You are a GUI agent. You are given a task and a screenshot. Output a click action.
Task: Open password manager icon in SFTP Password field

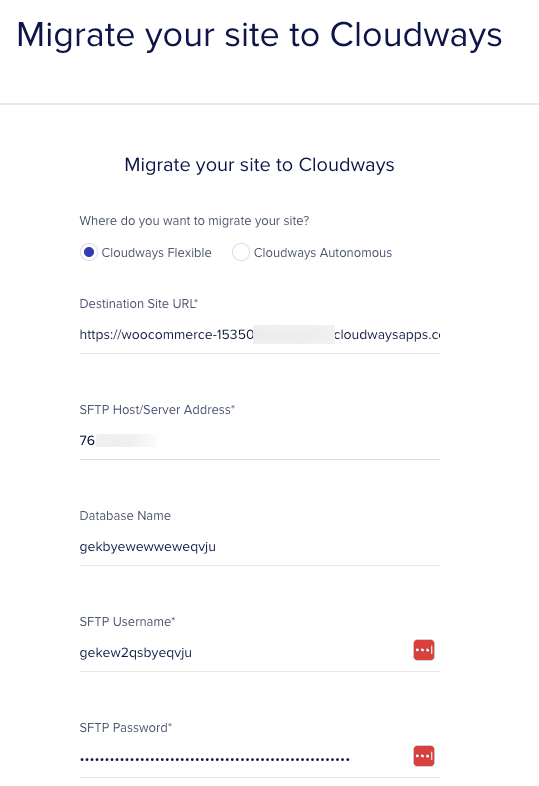coord(424,756)
